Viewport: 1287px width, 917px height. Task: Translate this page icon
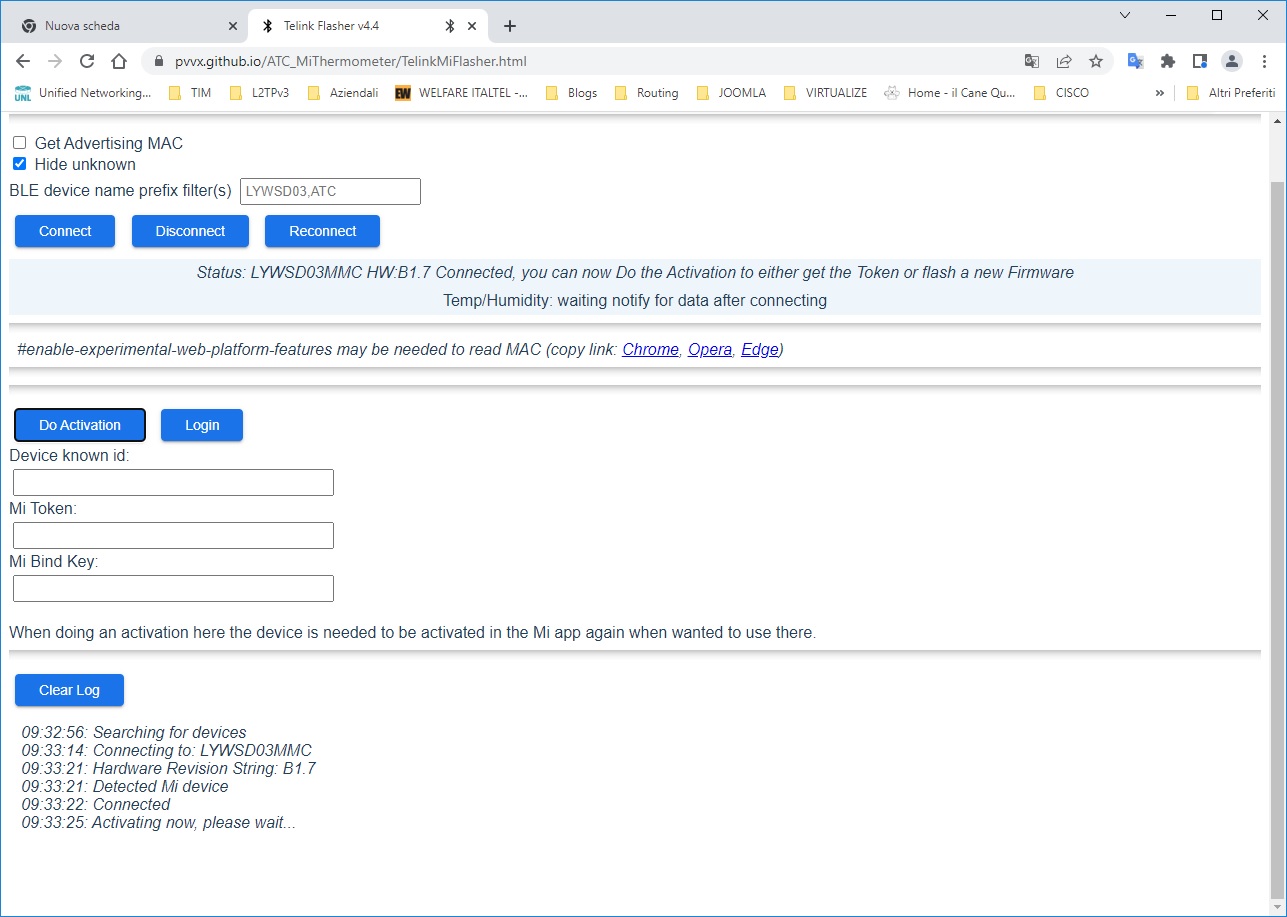pos(1032,61)
